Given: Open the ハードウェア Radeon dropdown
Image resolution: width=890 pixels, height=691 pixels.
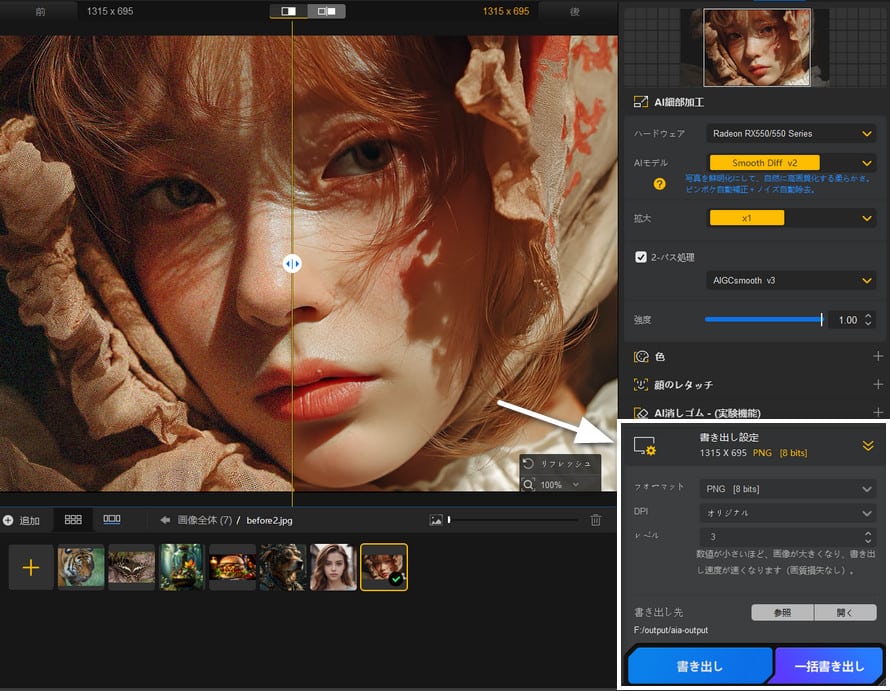Looking at the screenshot, I should point(790,133).
